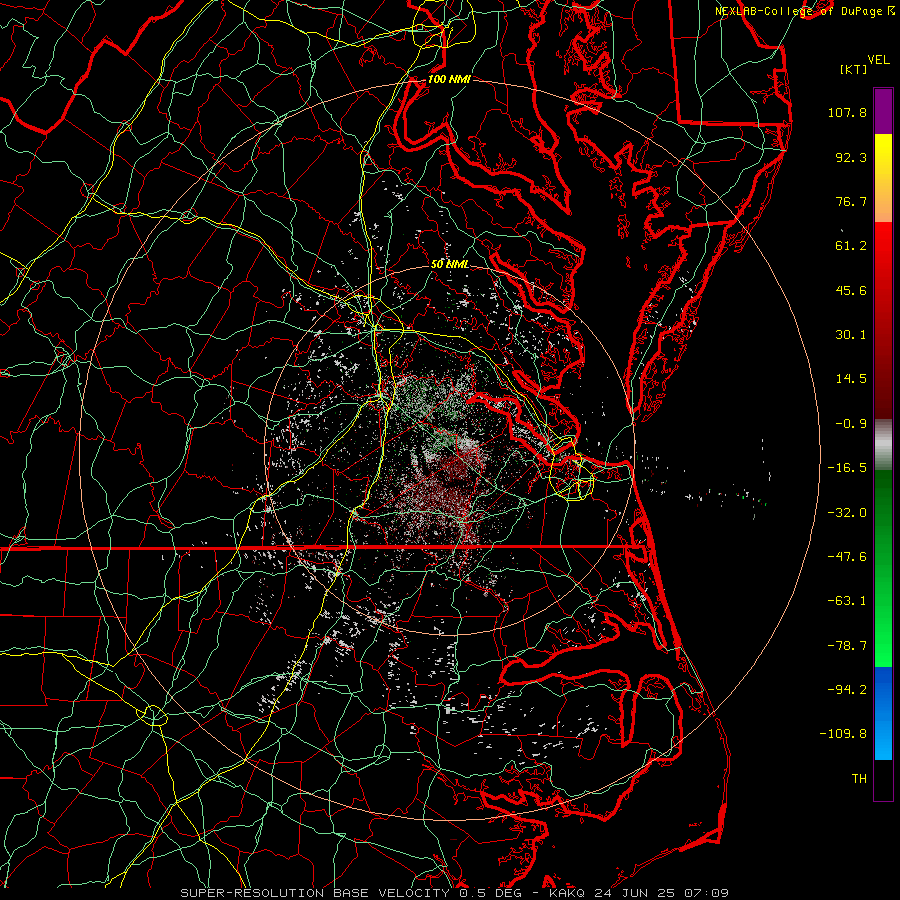This screenshot has height=900, width=900.
Task: Click the 107.8 legend value
Action: [x=847, y=112]
